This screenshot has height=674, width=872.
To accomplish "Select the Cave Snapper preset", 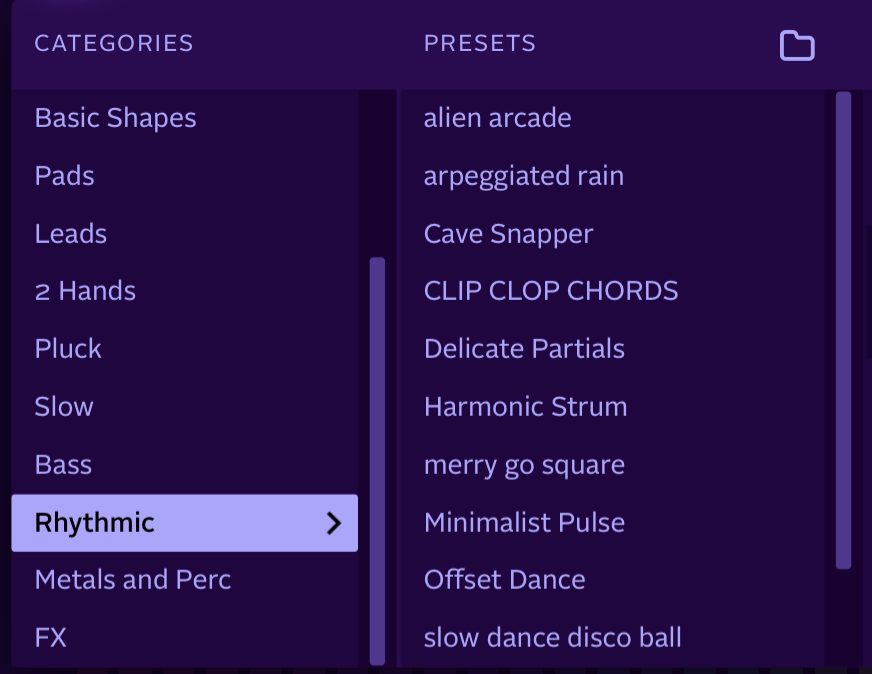I will [508, 234].
